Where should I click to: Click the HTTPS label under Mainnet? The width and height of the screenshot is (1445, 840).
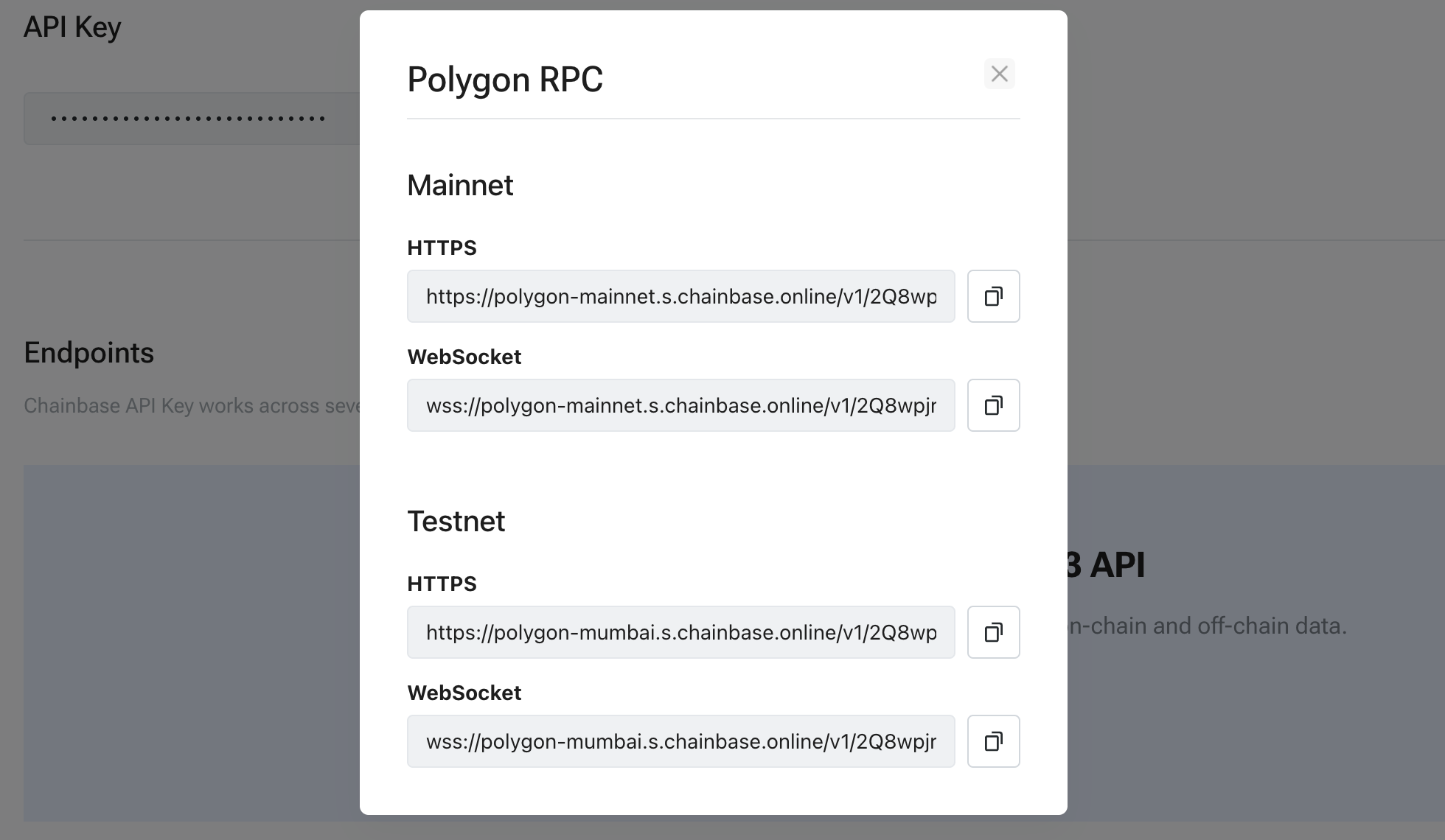point(441,248)
